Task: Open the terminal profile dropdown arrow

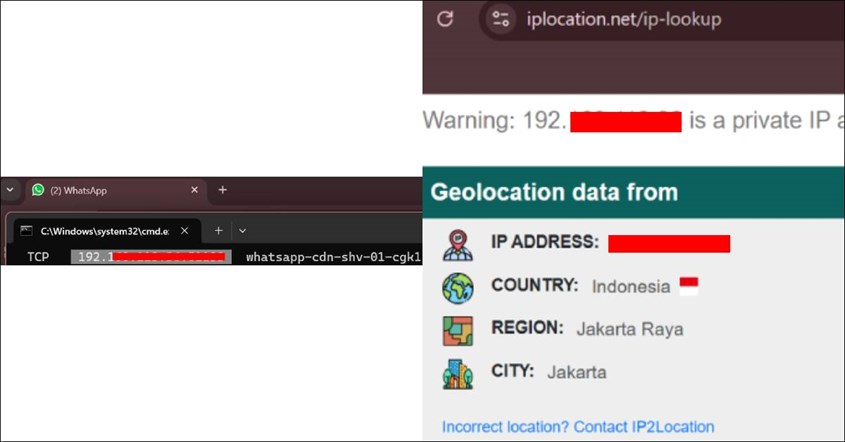Action: (x=243, y=231)
